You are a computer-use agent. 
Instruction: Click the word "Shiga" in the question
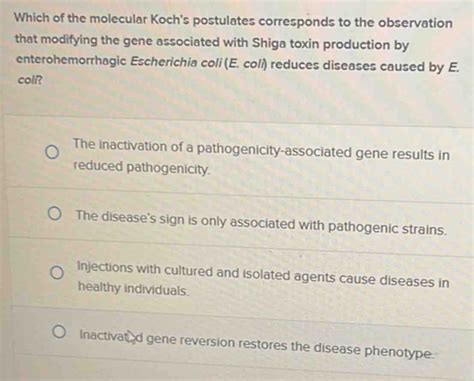point(269,43)
